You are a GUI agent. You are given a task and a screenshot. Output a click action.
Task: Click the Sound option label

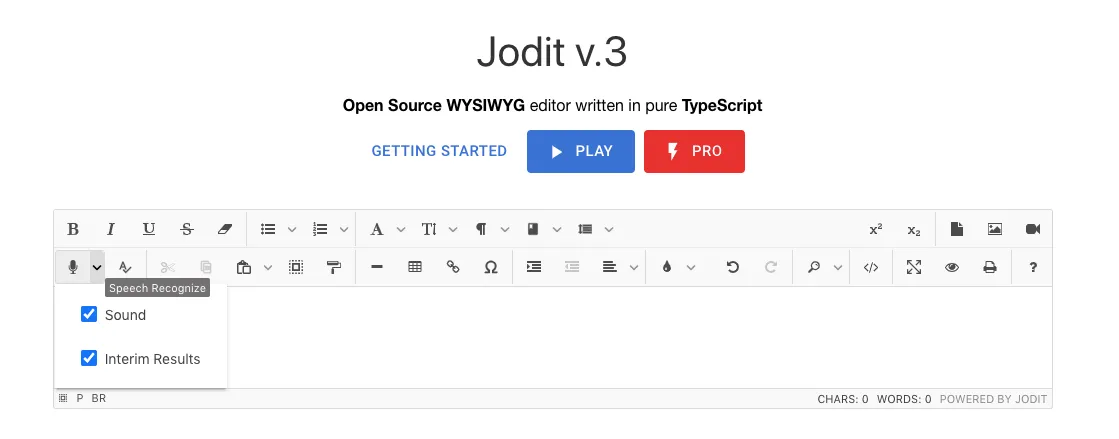(125, 315)
